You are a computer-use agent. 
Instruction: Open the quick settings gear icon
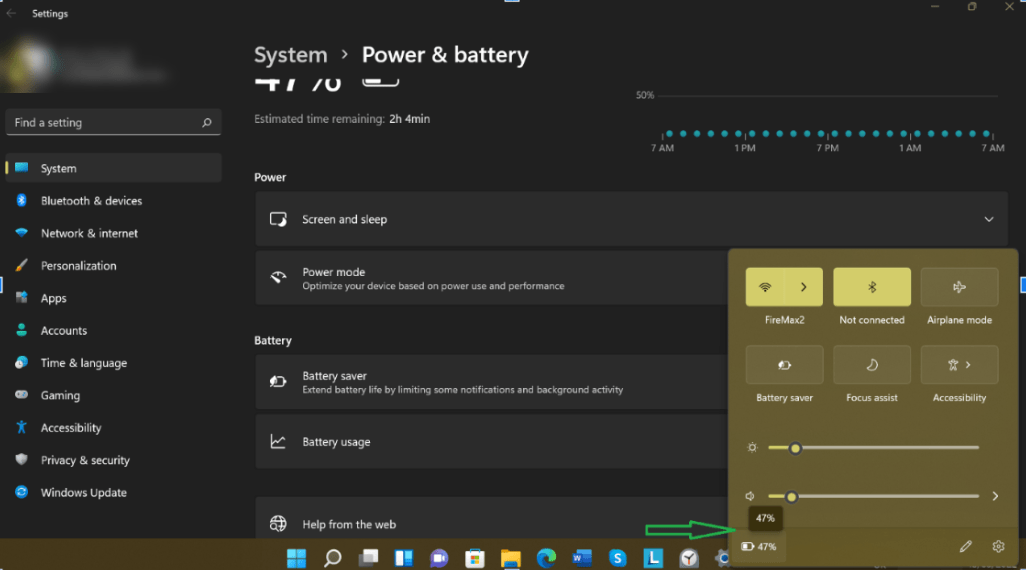(997, 547)
